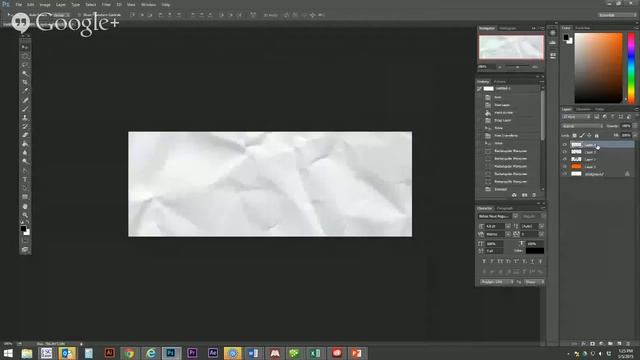Select the Zoom tool in the toolbox
The width and height of the screenshot is (640, 360).
point(25,215)
